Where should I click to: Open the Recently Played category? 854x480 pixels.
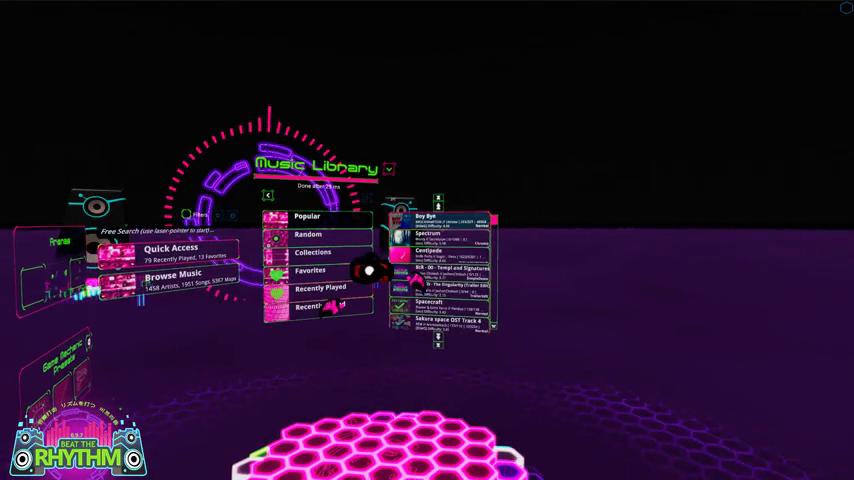(x=318, y=291)
